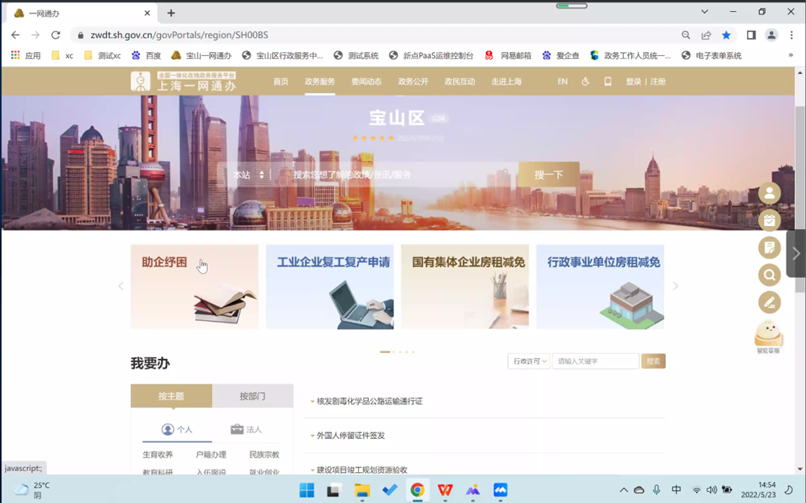Click the small 搜索 button beside the keyword field
Image resolution: width=806 pixels, height=503 pixels.
653,361
